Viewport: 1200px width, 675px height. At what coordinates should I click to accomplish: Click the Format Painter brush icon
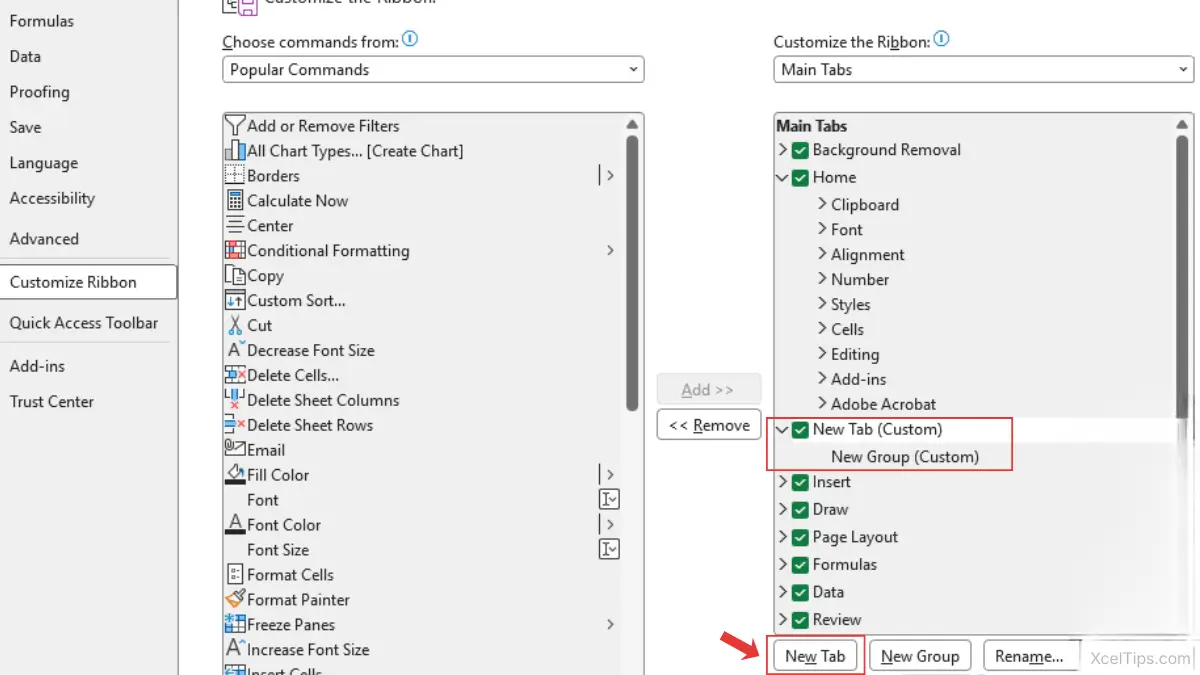(235, 600)
